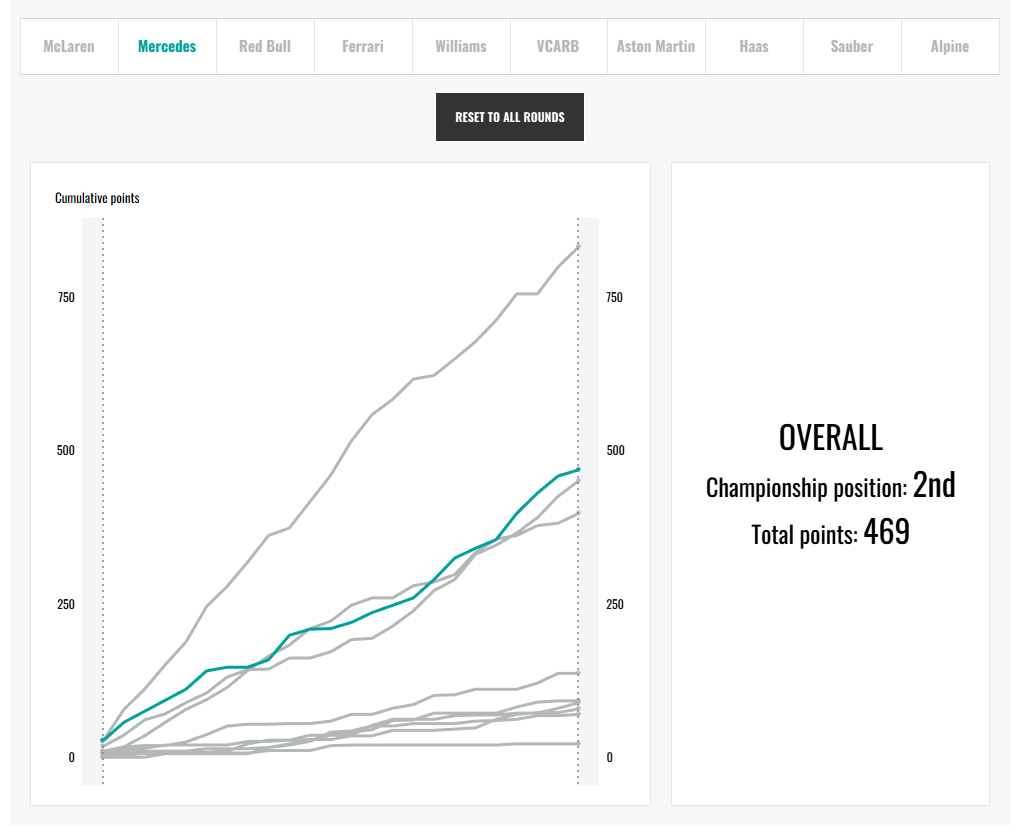Choose the Williams team tab

[x=461, y=47]
